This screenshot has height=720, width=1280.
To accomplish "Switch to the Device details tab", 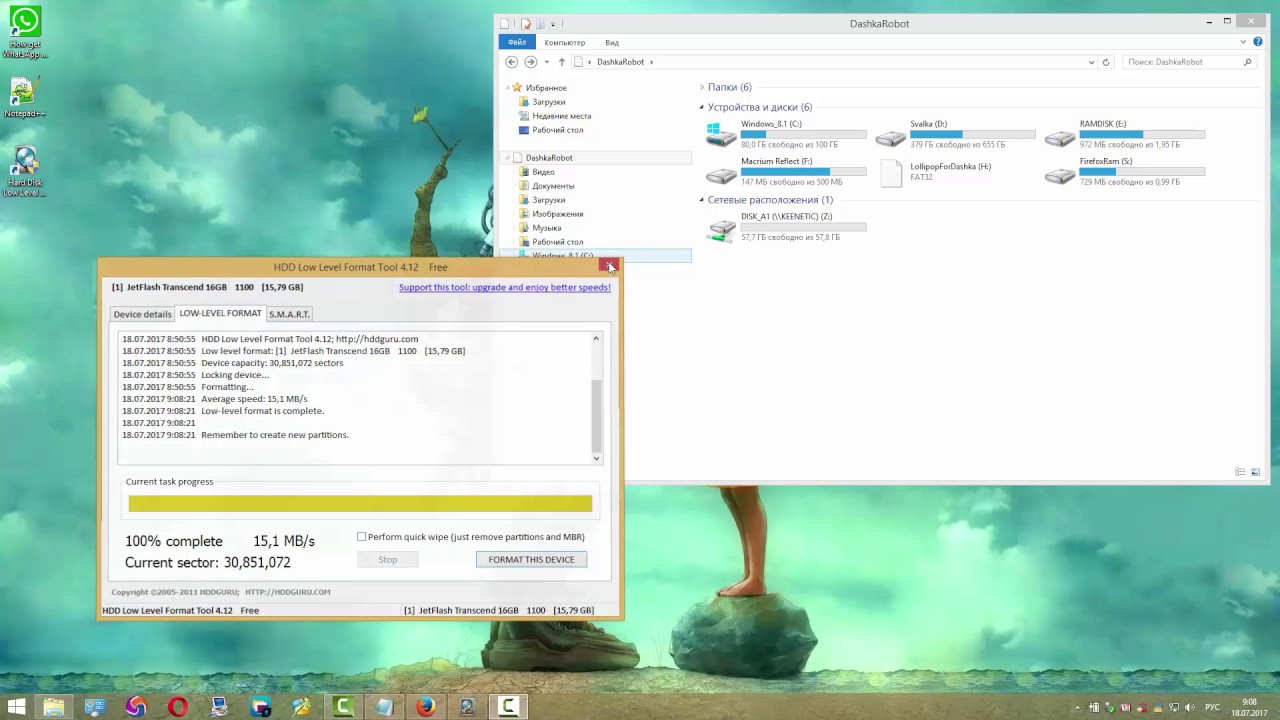I will [x=142, y=314].
